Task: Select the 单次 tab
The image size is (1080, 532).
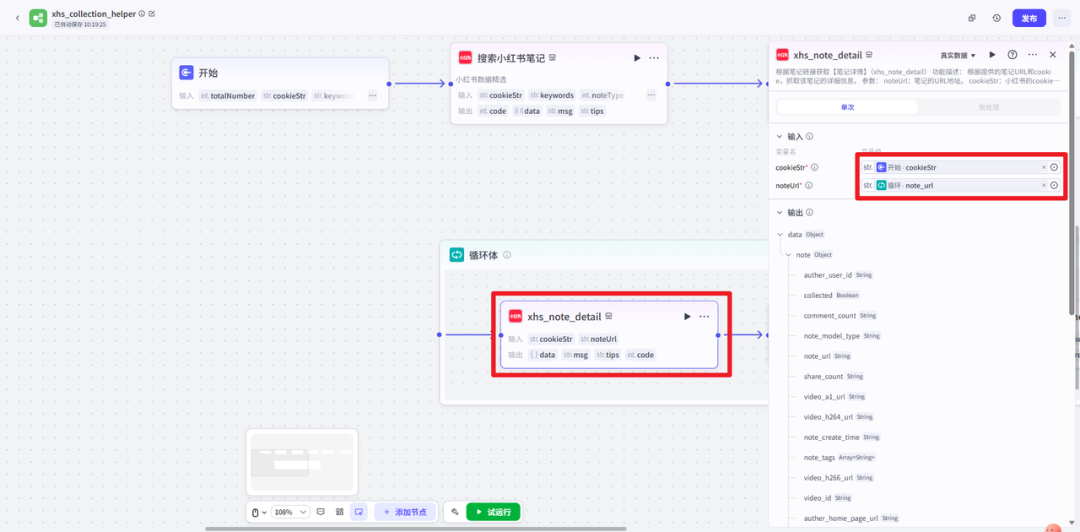Action: [847, 107]
